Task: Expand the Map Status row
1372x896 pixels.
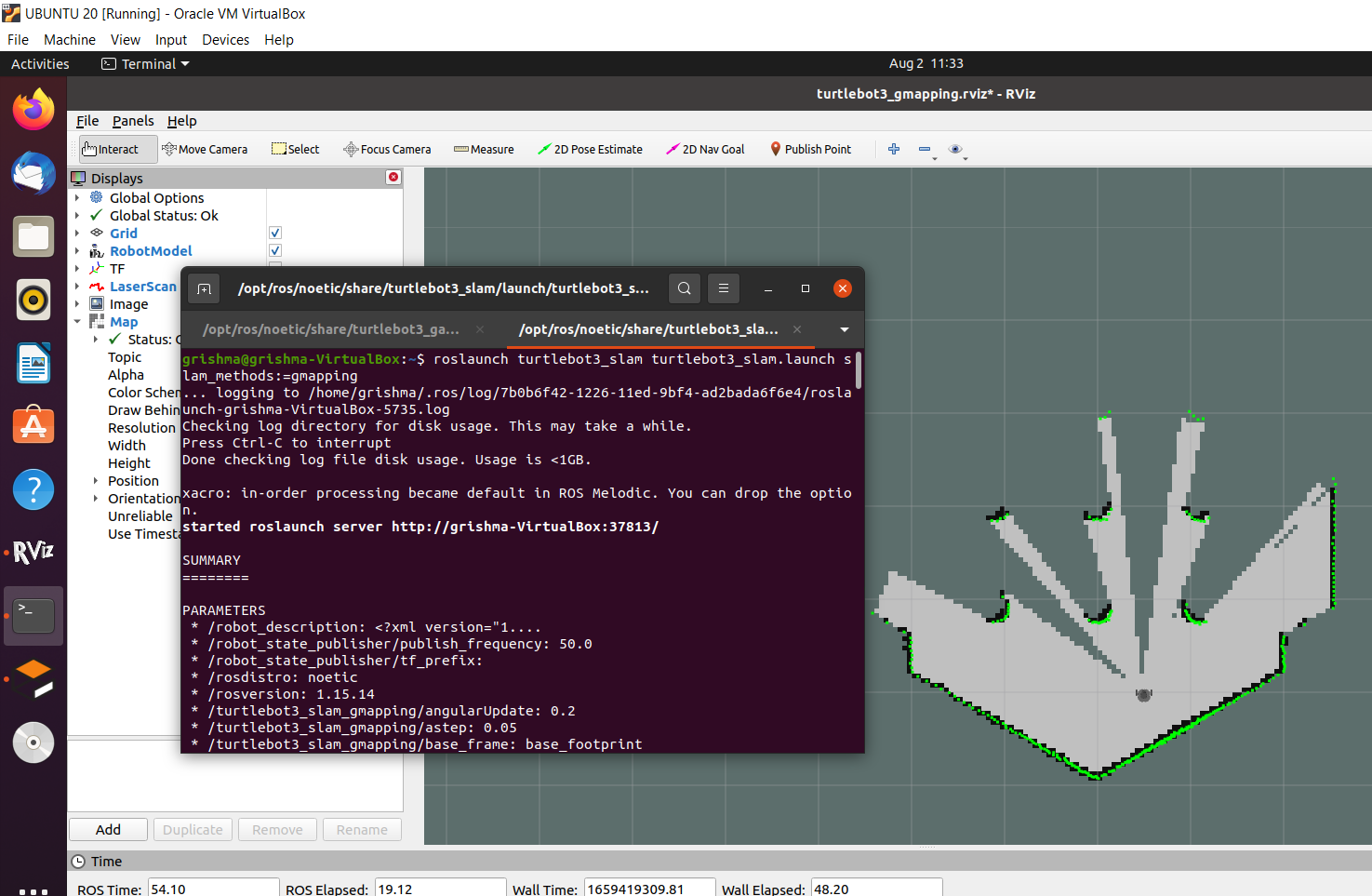Action: pos(95,339)
